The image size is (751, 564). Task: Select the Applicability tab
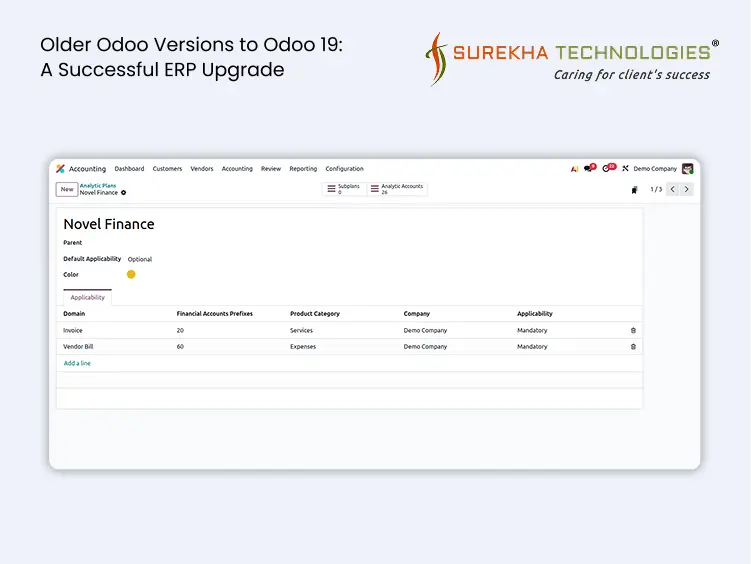pos(87,297)
